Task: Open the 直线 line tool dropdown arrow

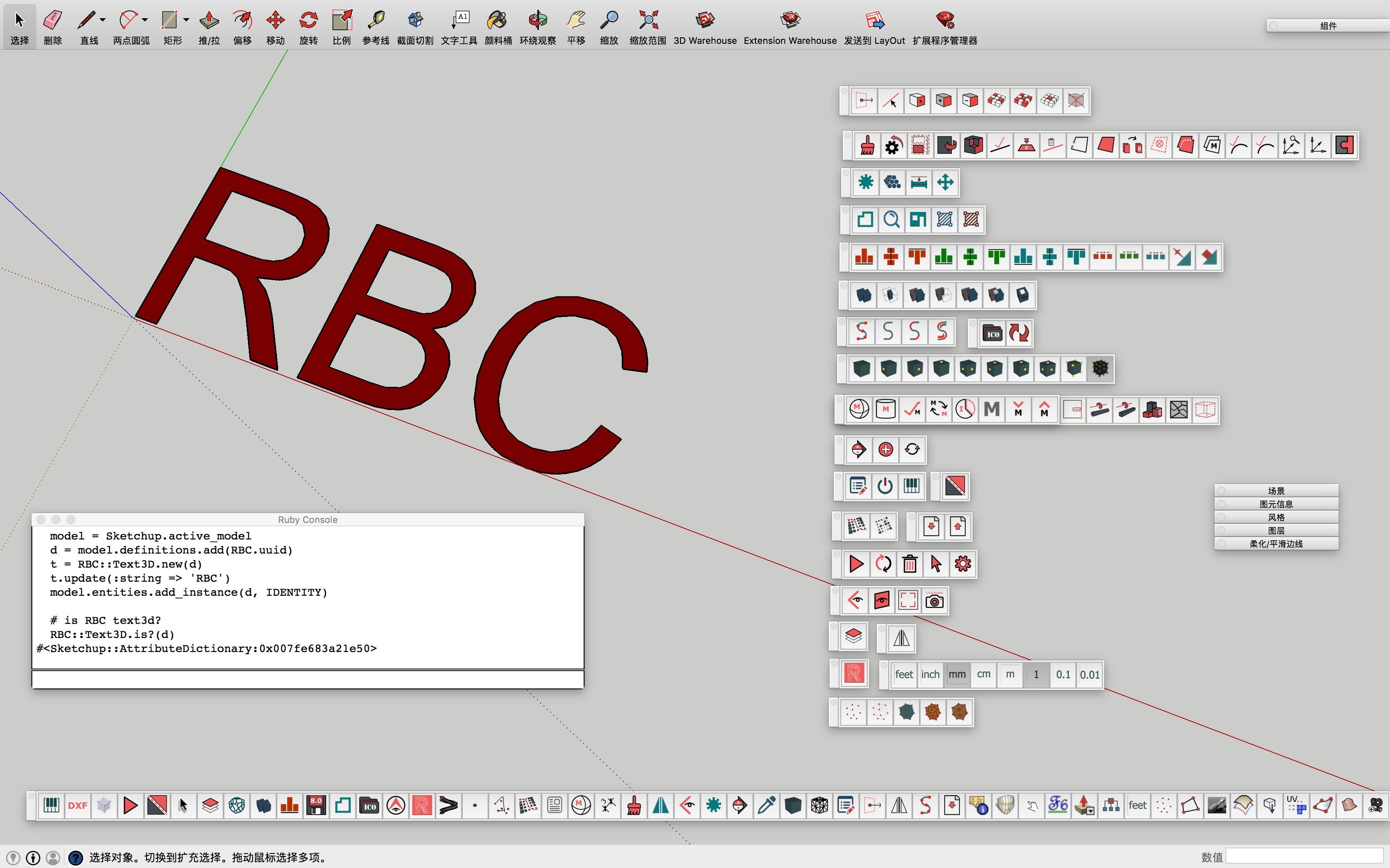Action: point(103,19)
